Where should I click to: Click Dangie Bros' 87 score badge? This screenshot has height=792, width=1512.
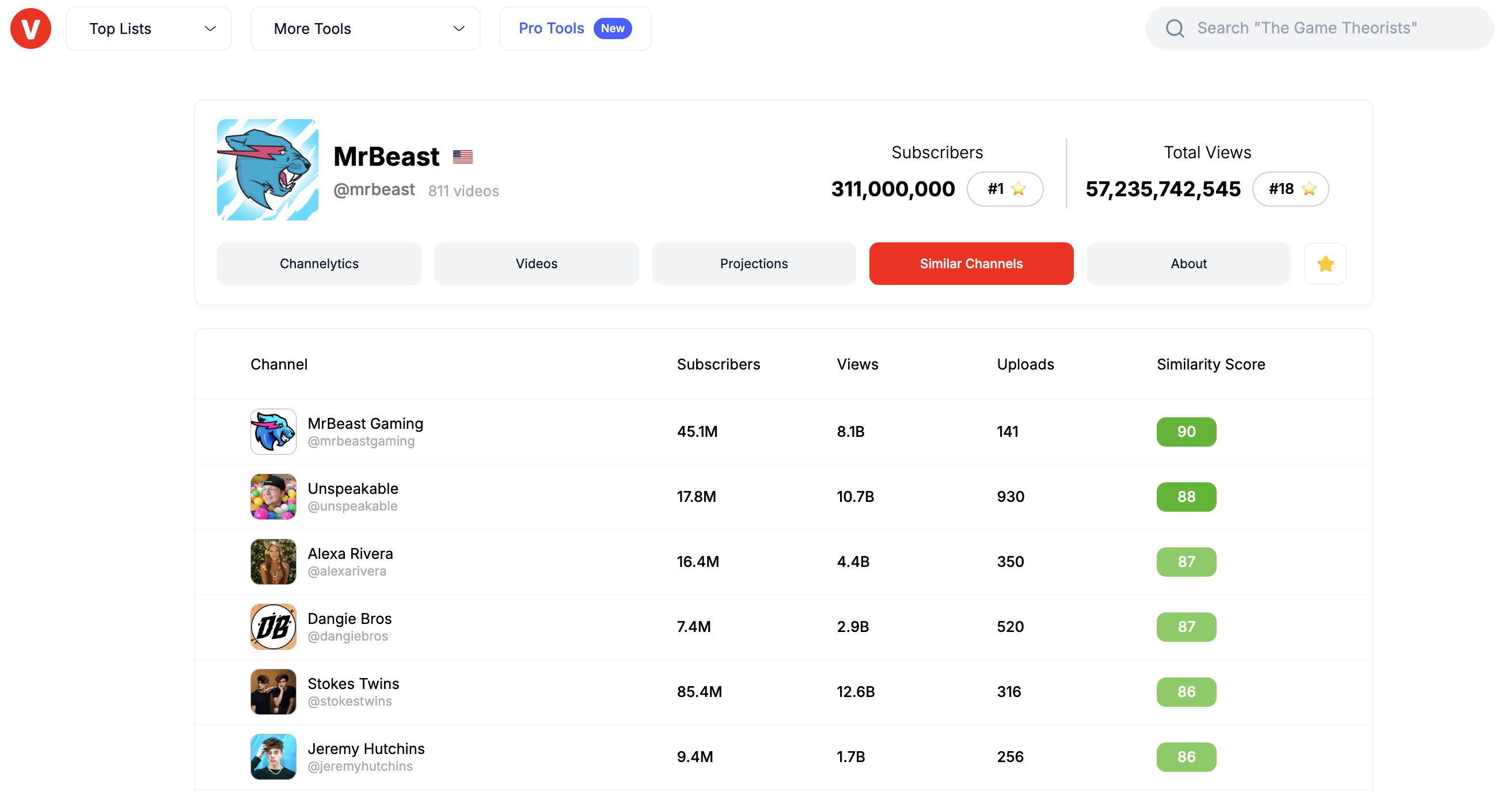1186,627
